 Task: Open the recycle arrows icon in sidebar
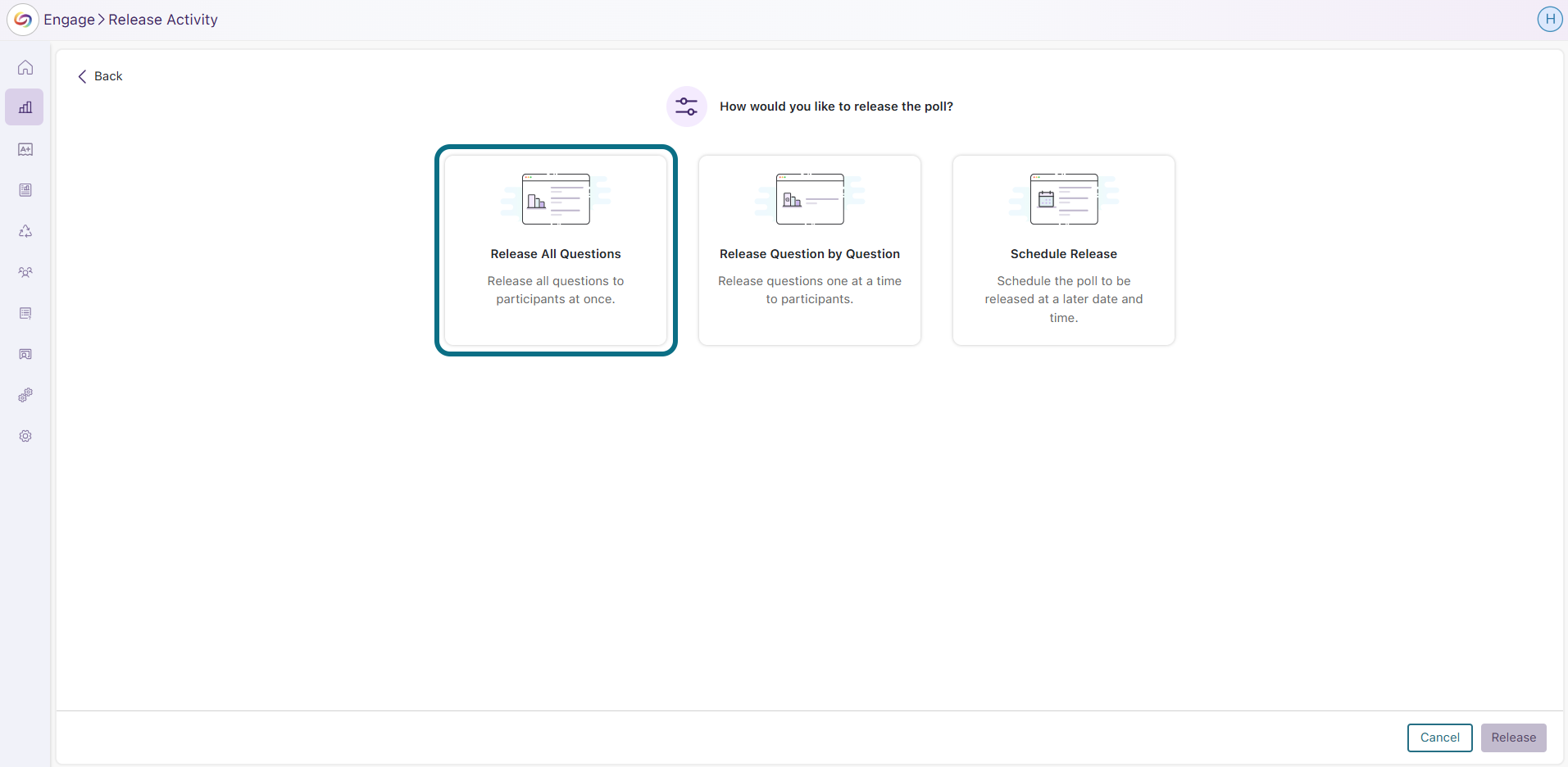[x=25, y=231]
